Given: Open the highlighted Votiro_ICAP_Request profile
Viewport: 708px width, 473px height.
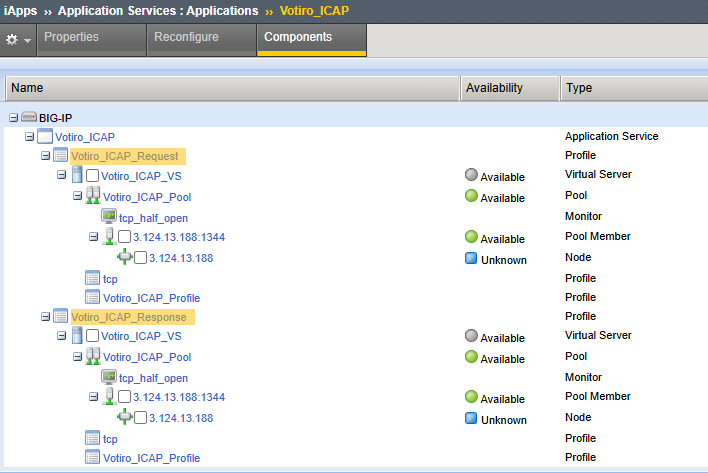Looking at the screenshot, I should (x=125, y=156).
